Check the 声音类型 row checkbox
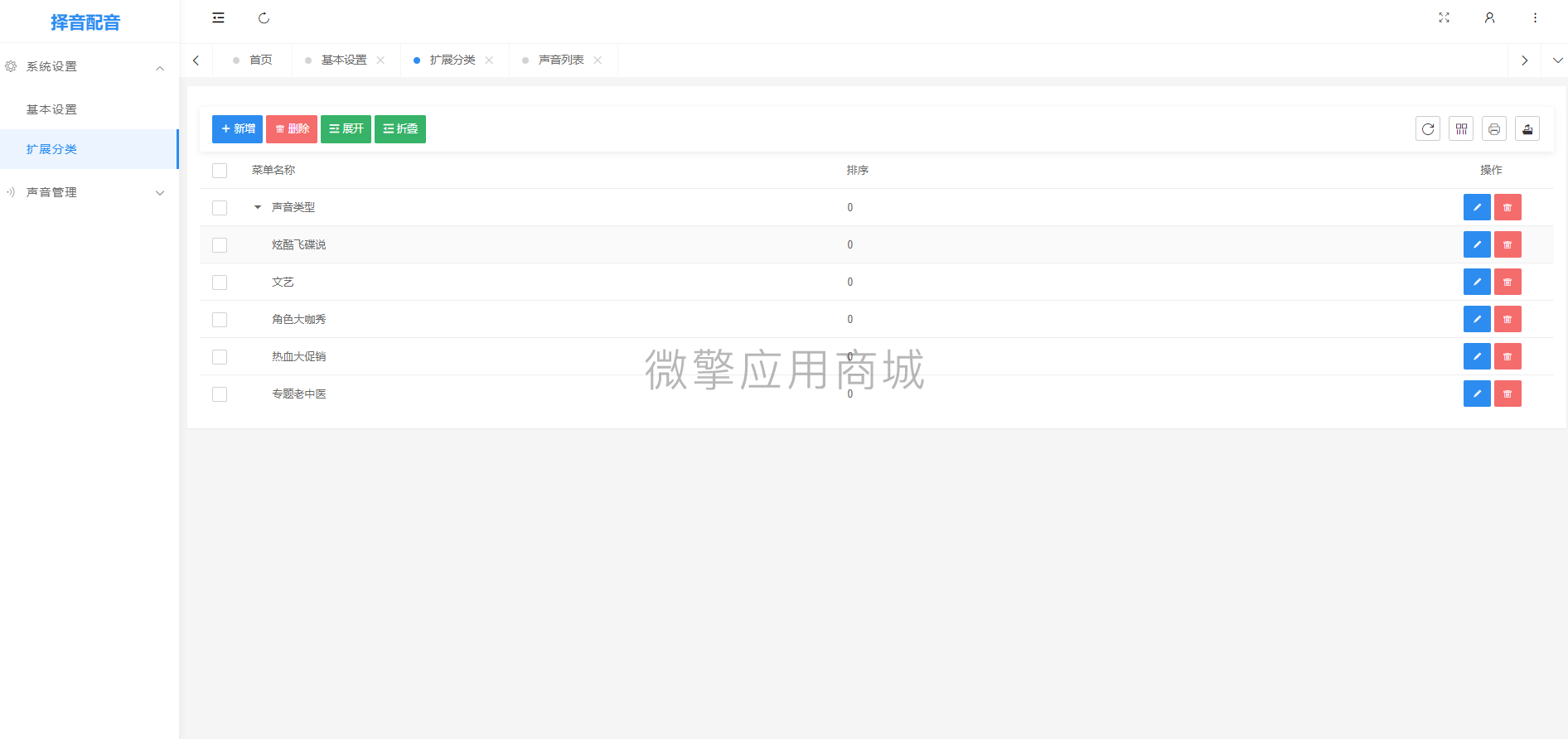 (220, 208)
